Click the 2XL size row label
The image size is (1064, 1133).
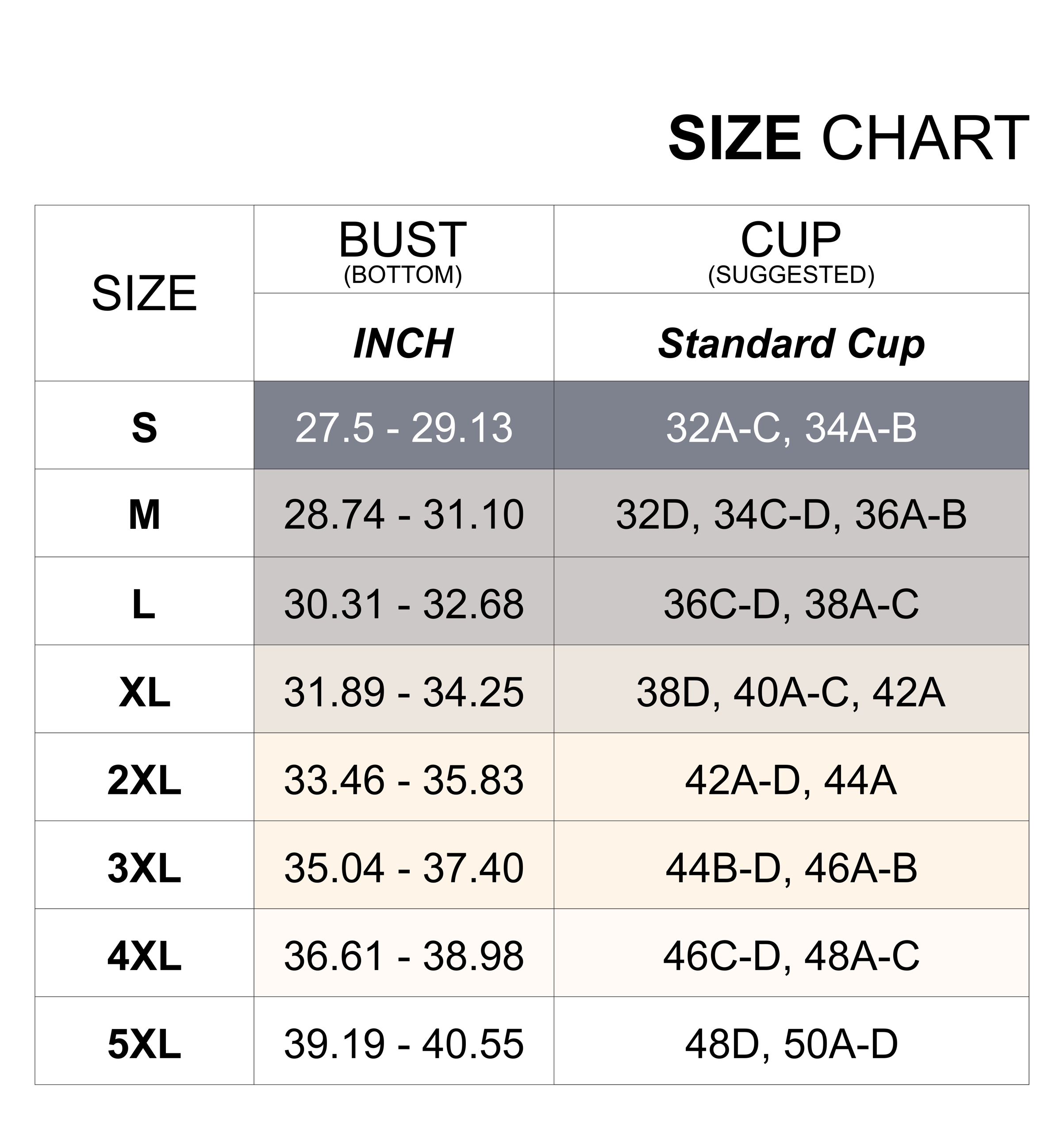pos(144,777)
